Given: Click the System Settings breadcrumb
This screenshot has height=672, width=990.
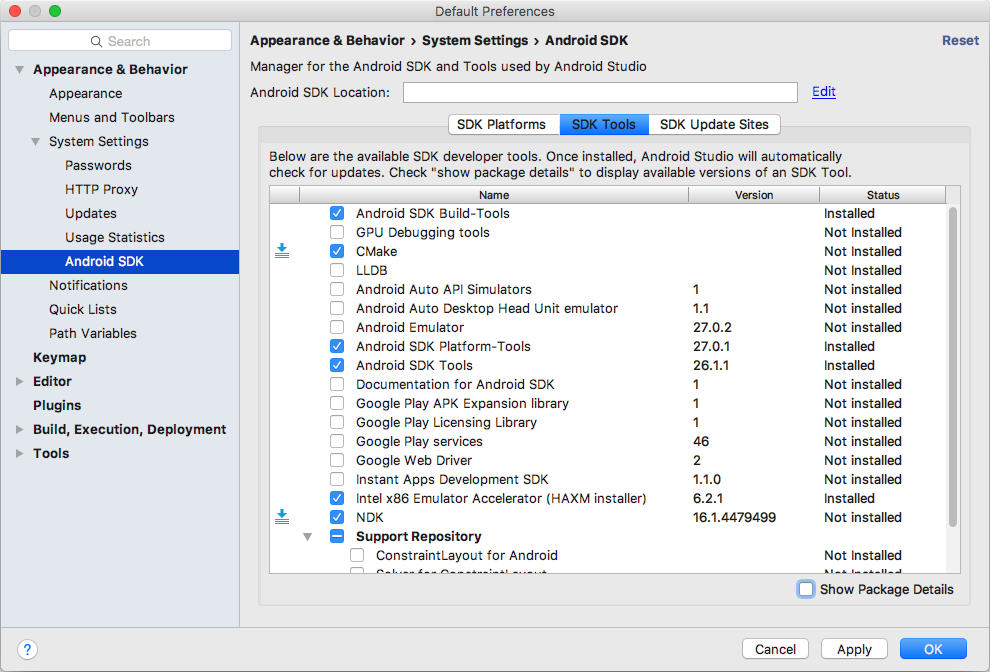Looking at the screenshot, I should coord(475,40).
